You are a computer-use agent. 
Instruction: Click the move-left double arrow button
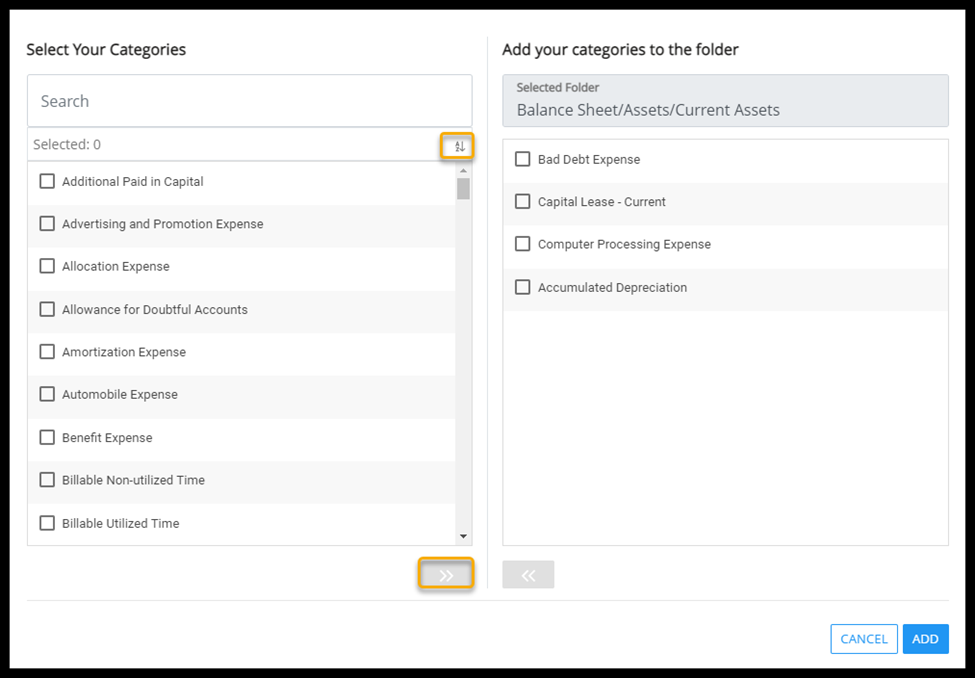[x=528, y=575]
